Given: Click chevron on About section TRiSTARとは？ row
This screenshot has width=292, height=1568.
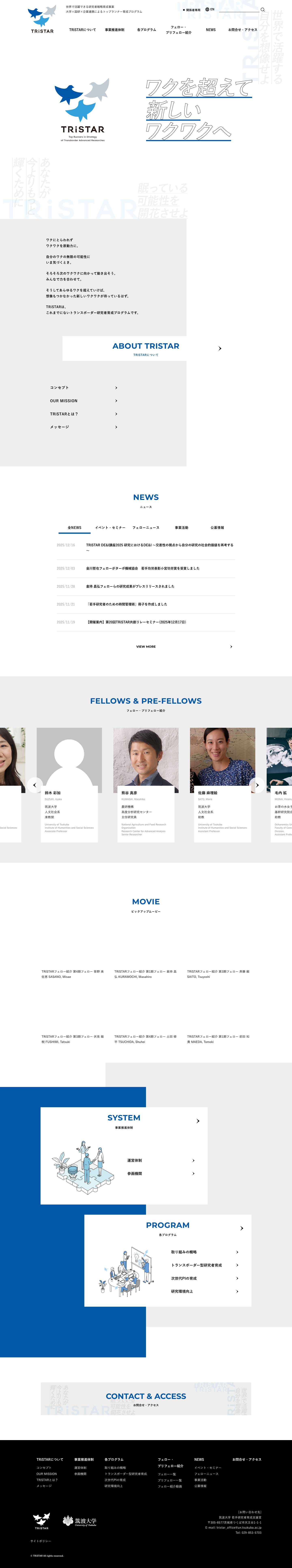Looking at the screenshot, I should coord(116,414).
